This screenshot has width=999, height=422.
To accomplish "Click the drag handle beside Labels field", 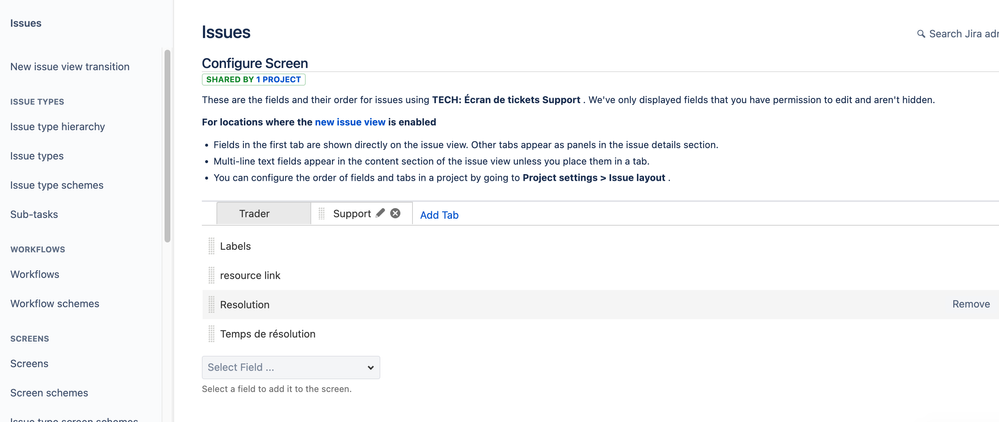I will [212, 246].
